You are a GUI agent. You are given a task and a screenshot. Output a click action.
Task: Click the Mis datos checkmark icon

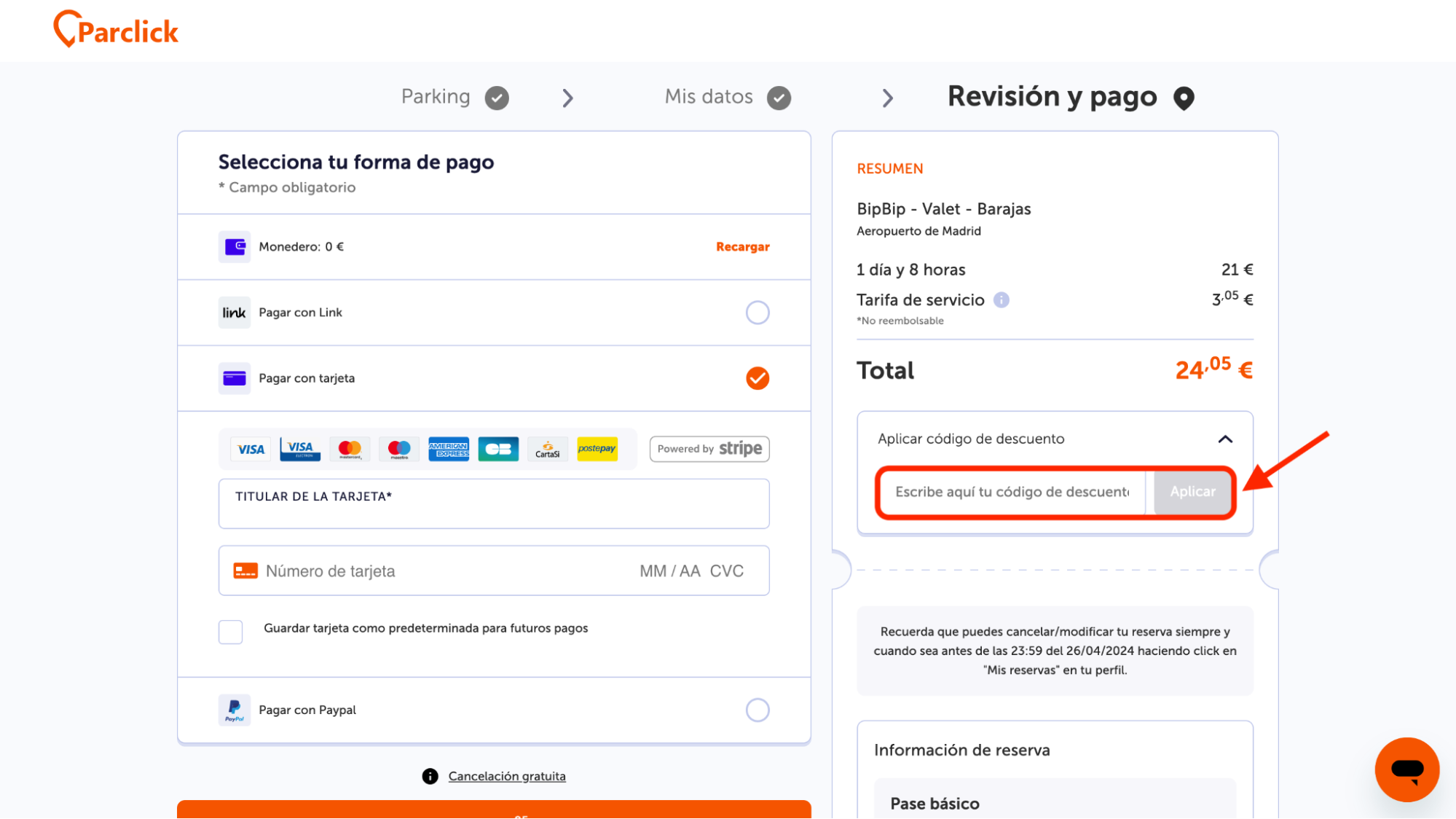(781, 97)
